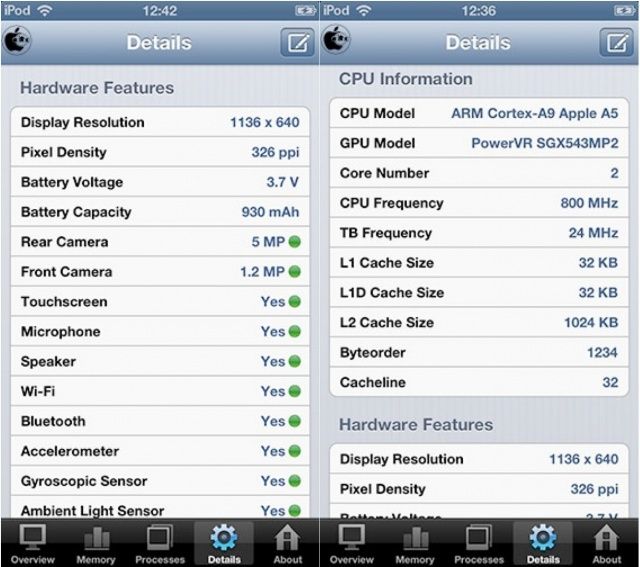640x567 pixels.
Task: Tap green status dot on Touchscreen row
Action: click(295, 302)
